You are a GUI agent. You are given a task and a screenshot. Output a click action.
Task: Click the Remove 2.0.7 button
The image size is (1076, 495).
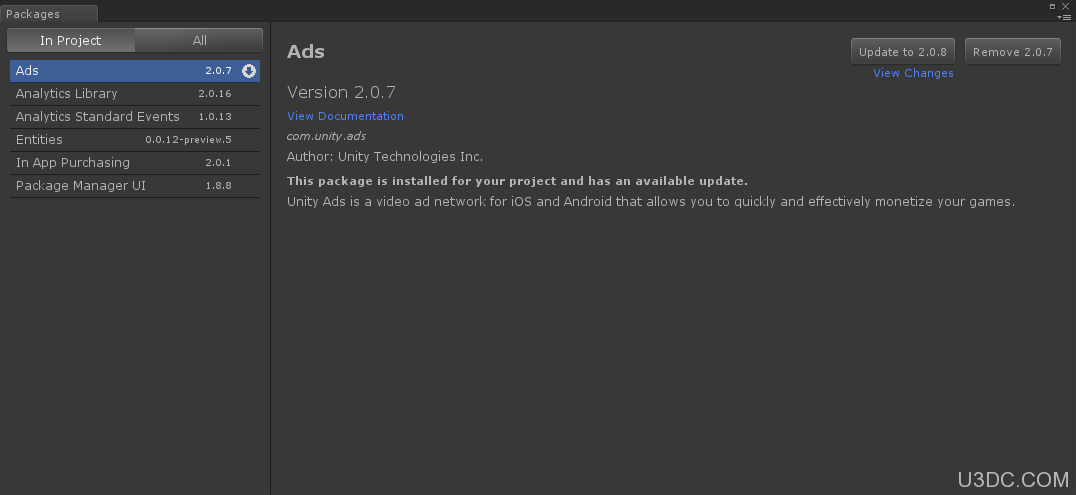pyautogui.click(x=1012, y=52)
